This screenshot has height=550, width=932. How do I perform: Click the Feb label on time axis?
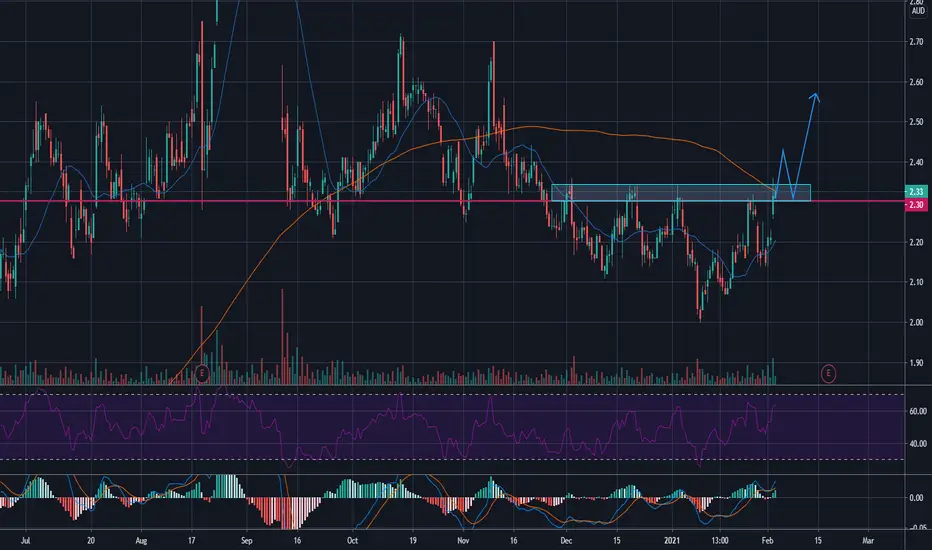tap(767, 541)
